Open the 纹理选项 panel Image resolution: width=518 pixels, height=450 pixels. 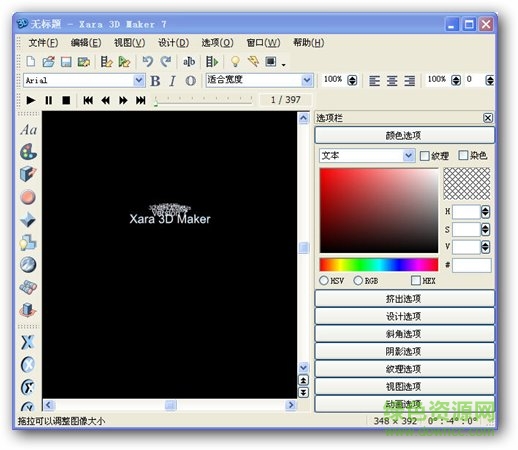point(404,369)
